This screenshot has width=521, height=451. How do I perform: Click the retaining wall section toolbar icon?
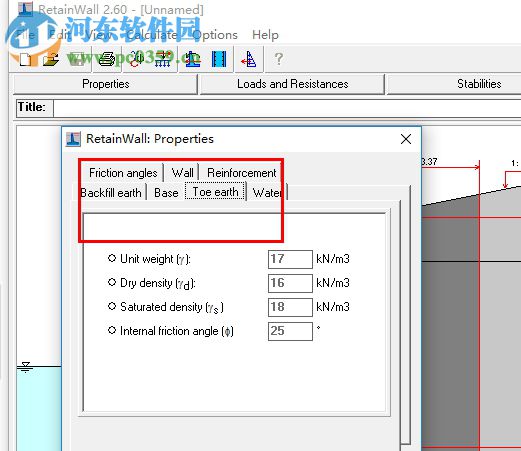click(x=192, y=59)
